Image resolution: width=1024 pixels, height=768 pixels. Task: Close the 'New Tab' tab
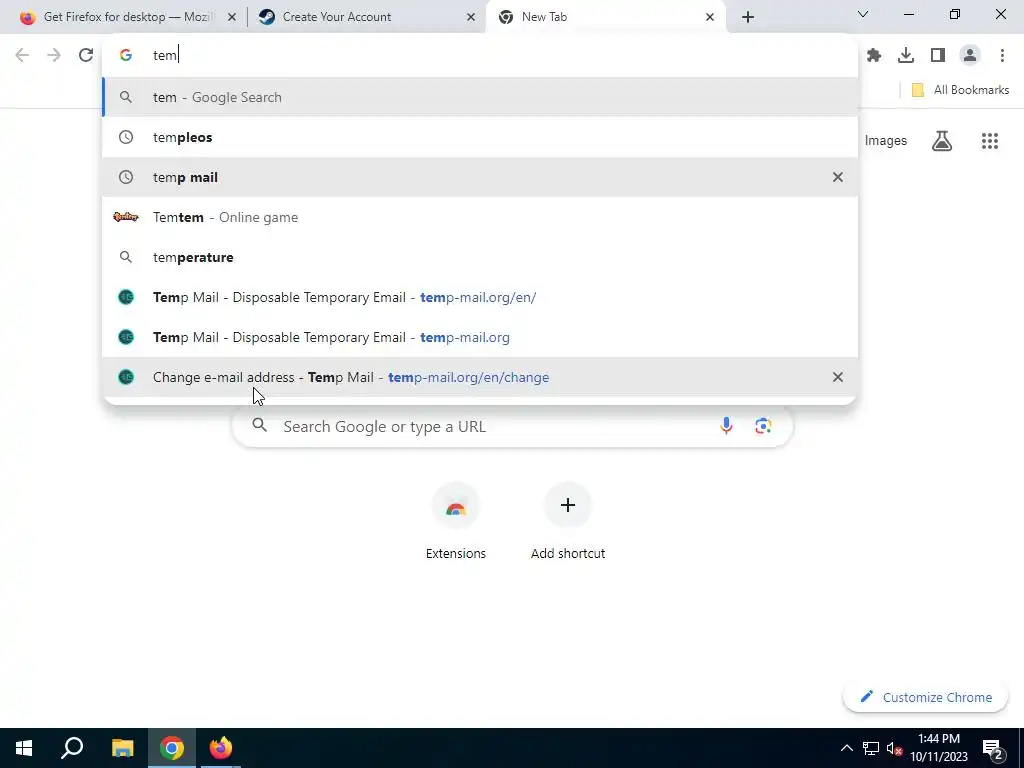tap(709, 17)
